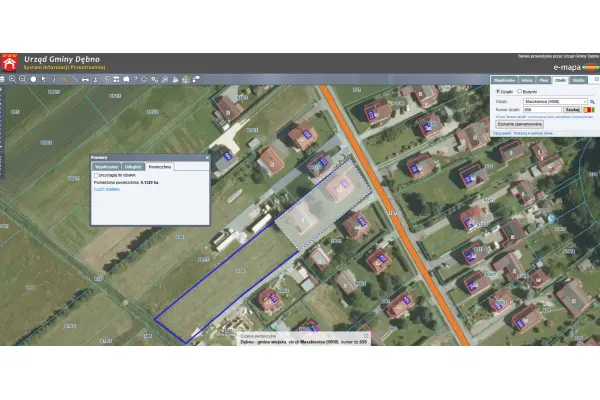Switch to Współrzędne tab in Pomiary

coord(106,167)
